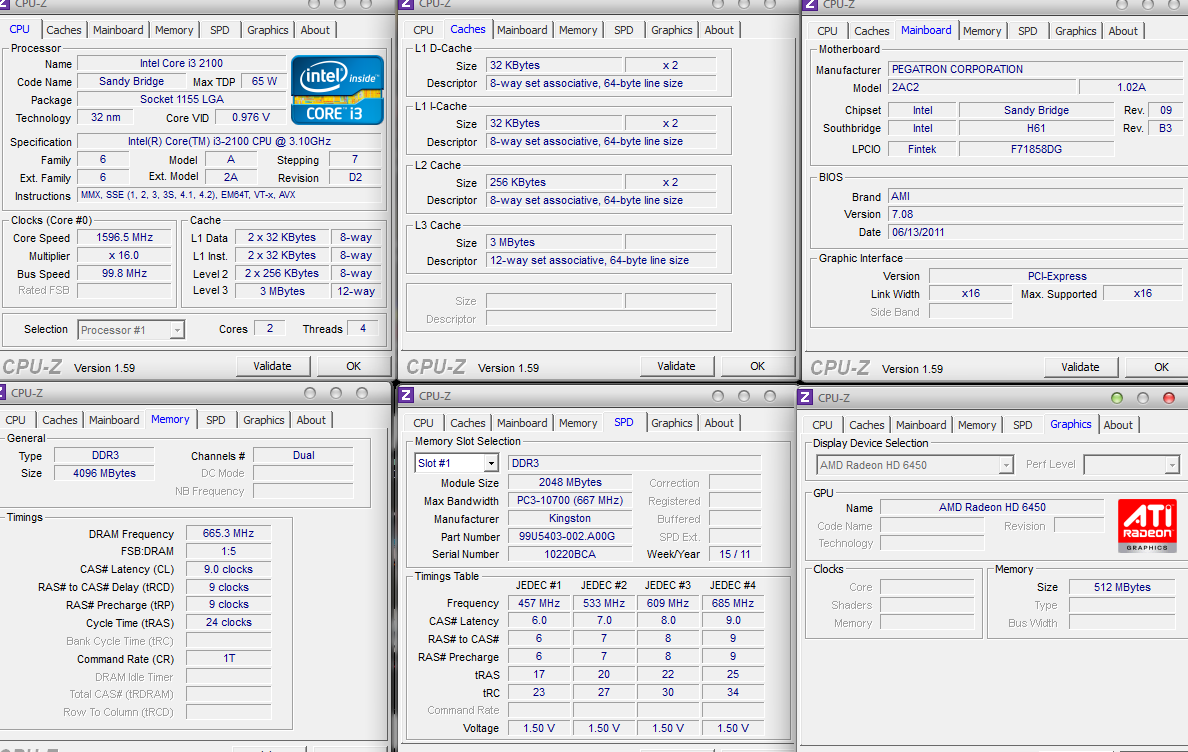Image resolution: width=1188 pixels, height=752 pixels.
Task: Click the middle gray circle in Graphics title bar
Action: click(x=1143, y=398)
